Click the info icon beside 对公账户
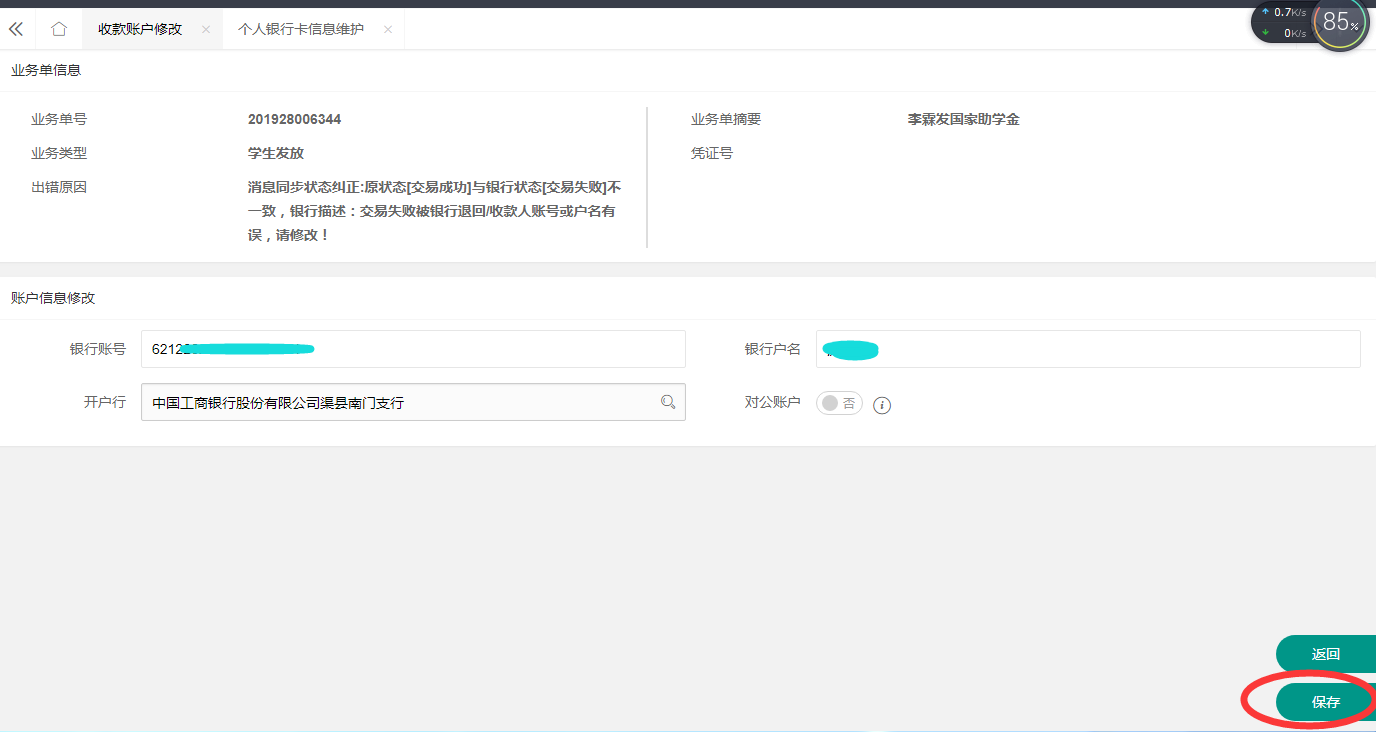 pyautogui.click(x=882, y=405)
